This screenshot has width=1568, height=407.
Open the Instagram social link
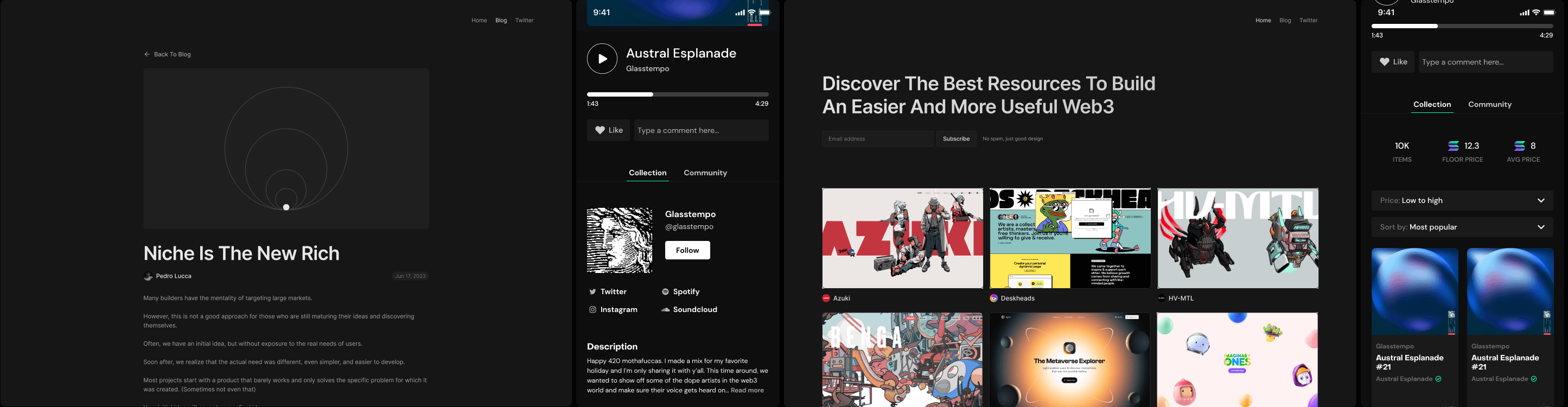coord(613,310)
